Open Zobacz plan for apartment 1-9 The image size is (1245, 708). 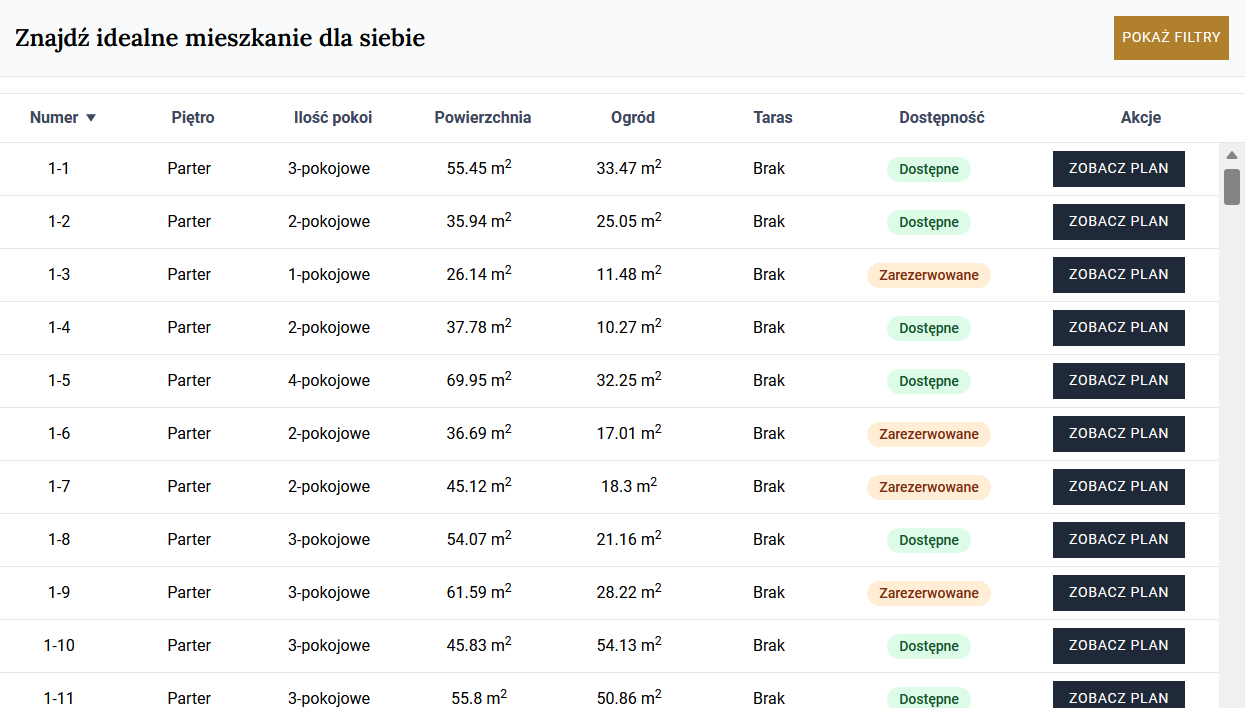tap(1118, 593)
